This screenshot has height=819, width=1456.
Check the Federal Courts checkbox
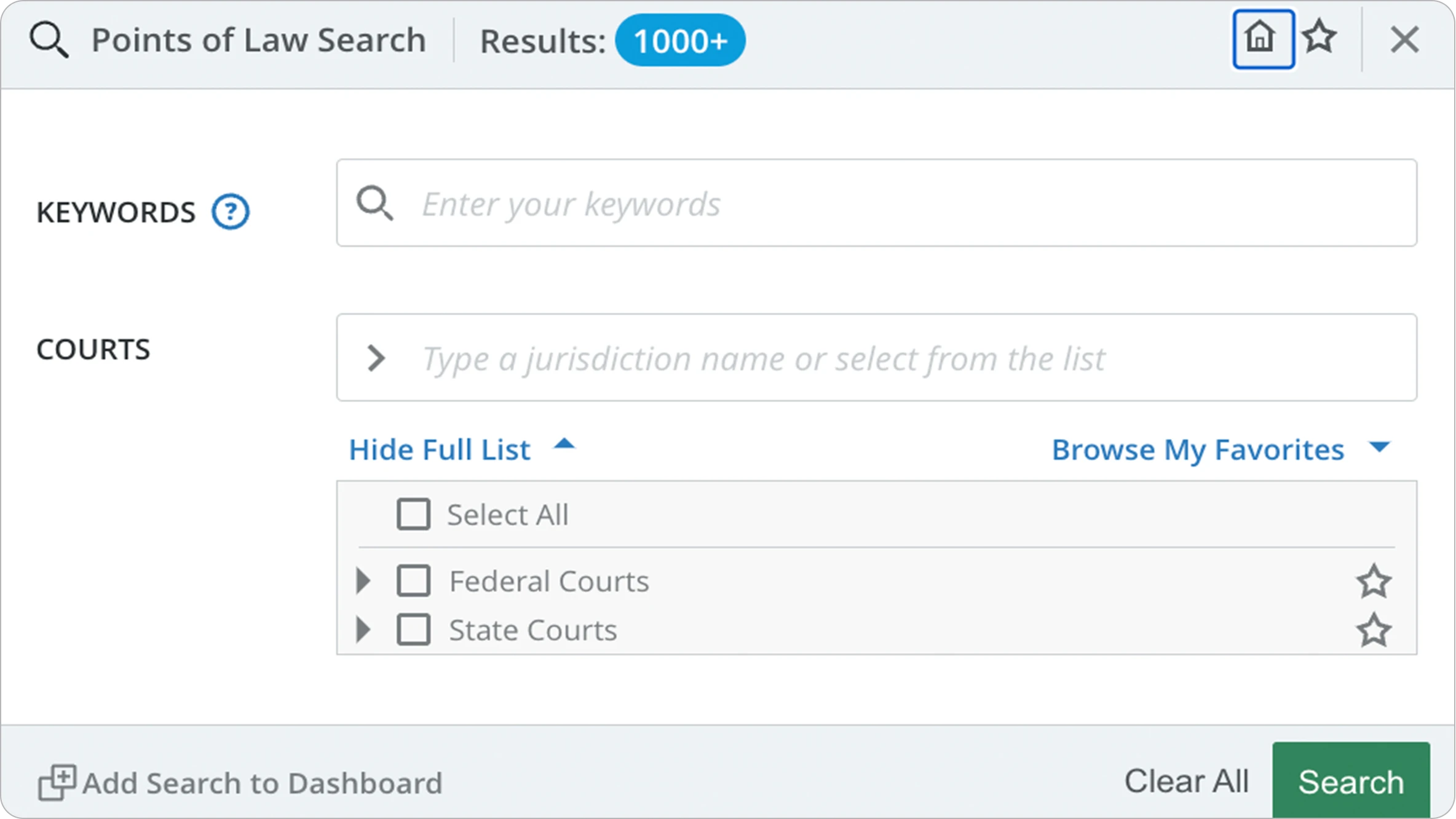(413, 580)
